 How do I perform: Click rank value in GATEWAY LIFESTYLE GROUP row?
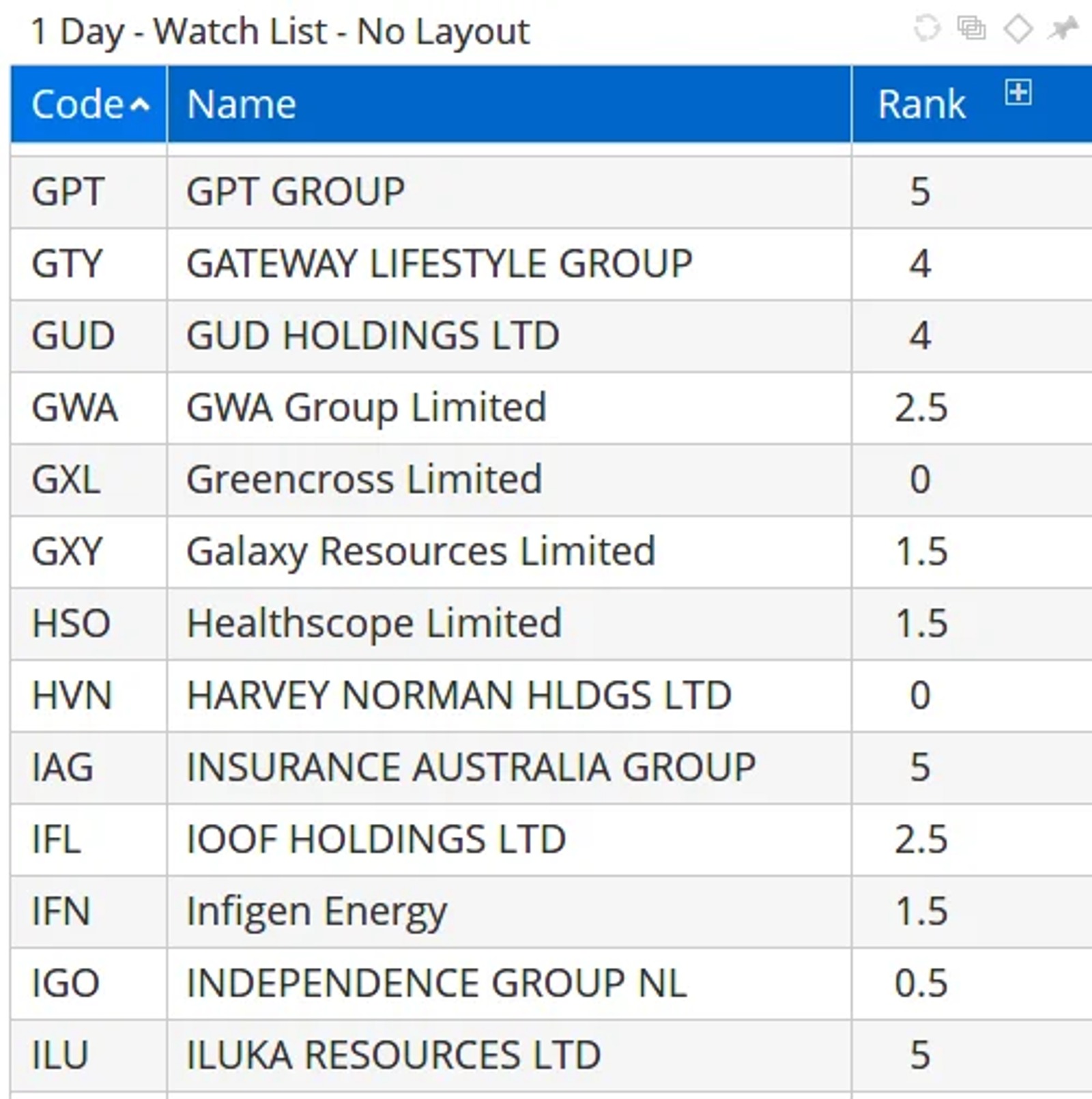coord(920,264)
